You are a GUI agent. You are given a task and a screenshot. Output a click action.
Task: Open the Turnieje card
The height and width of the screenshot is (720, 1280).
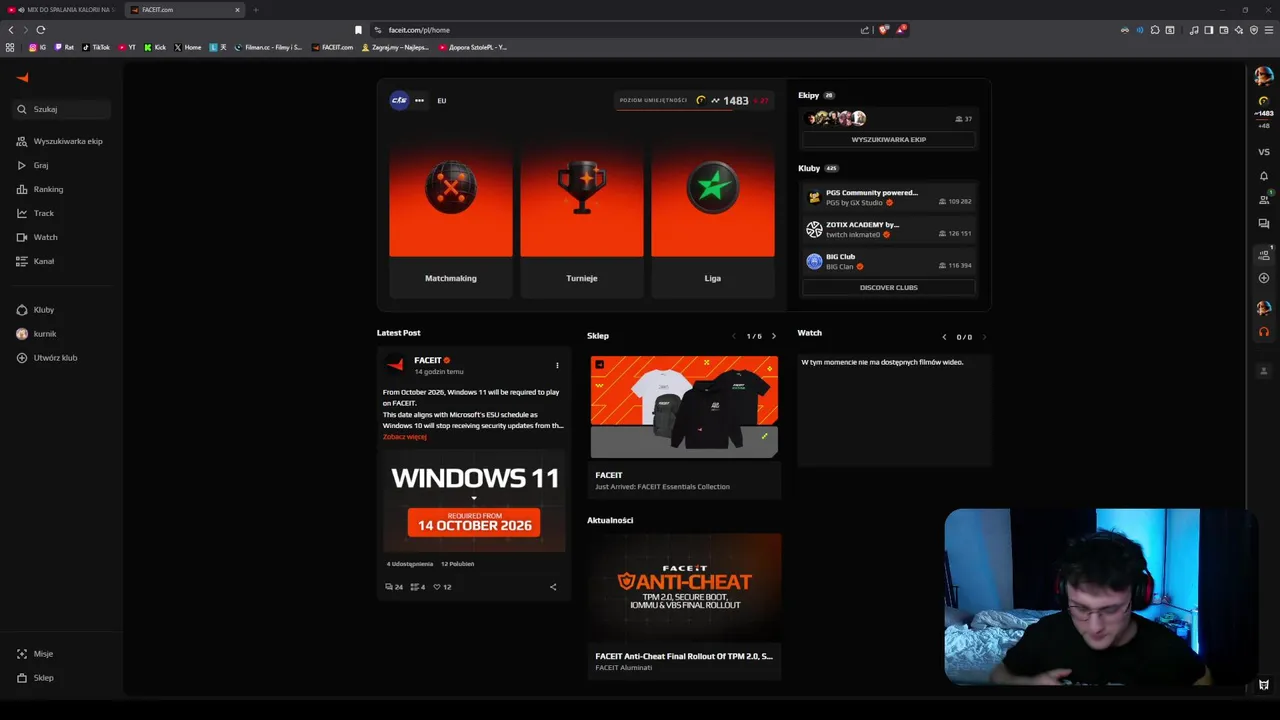(581, 218)
